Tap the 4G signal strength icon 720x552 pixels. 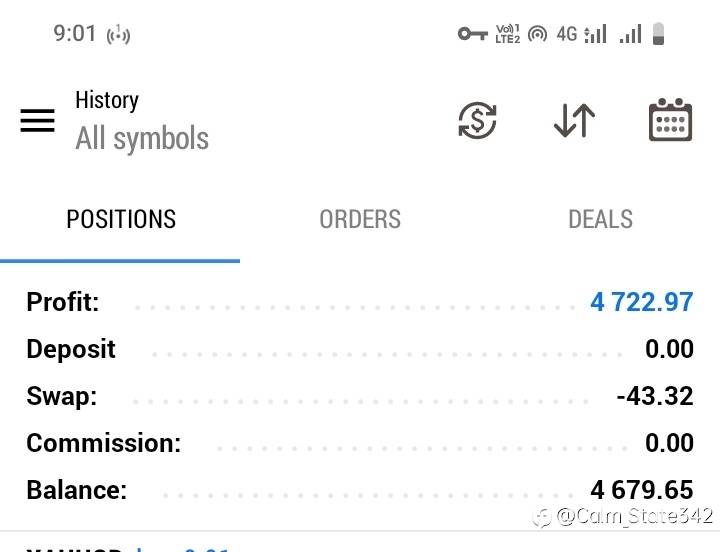(x=582, y=34)
